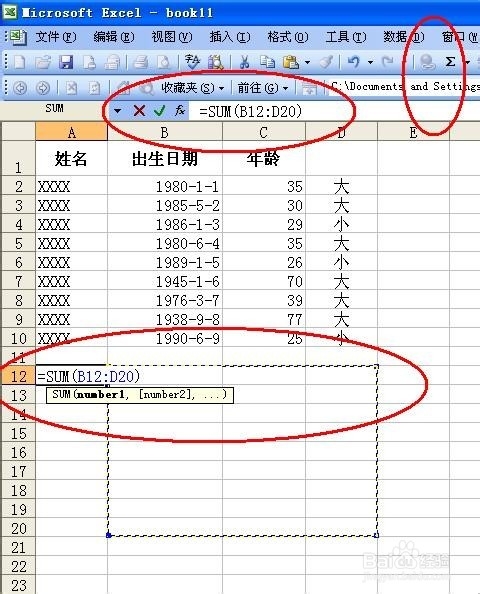Select column E header

(413, 132)
